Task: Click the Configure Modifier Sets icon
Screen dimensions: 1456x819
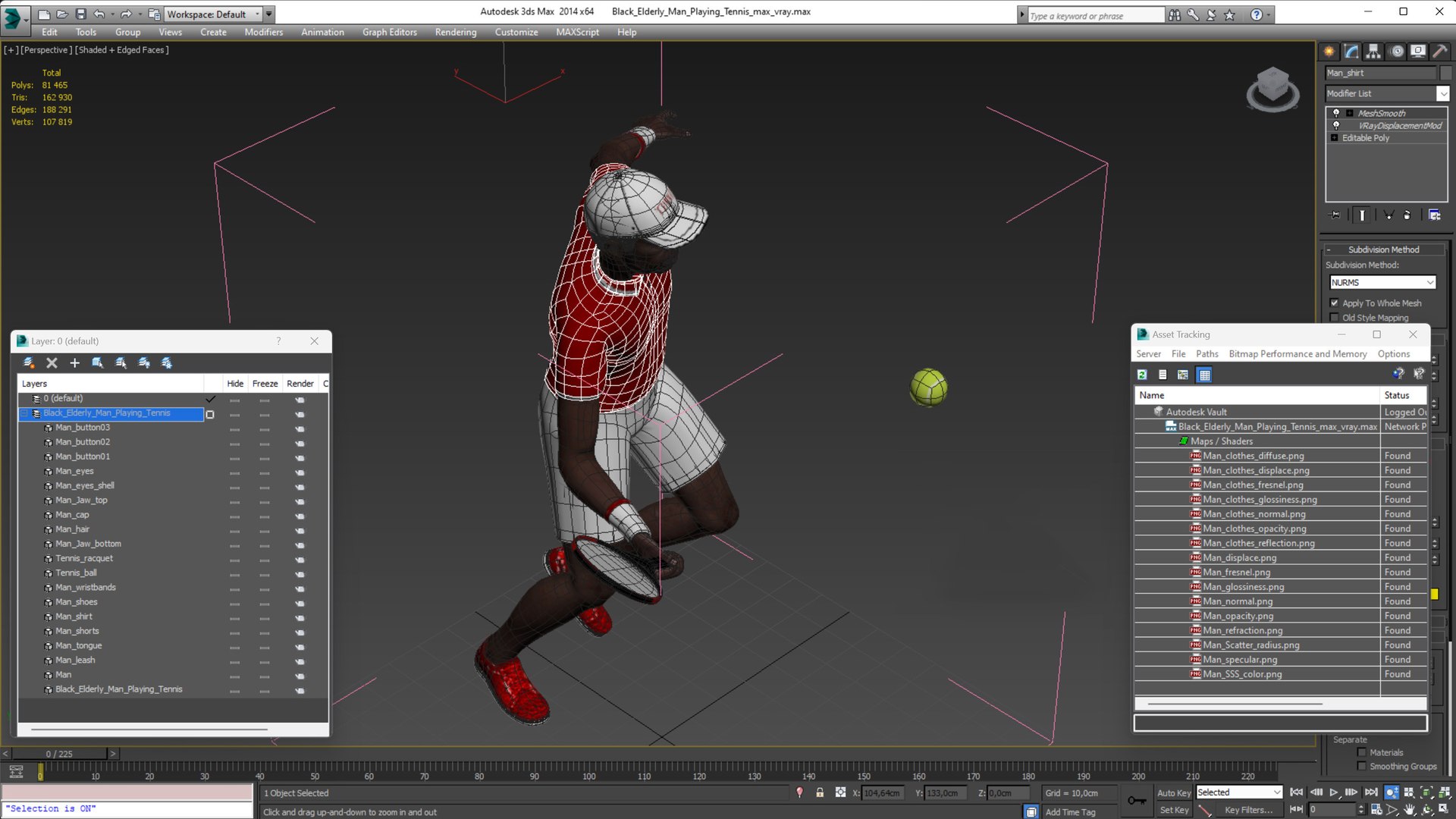Action: tap(1434, 215)
